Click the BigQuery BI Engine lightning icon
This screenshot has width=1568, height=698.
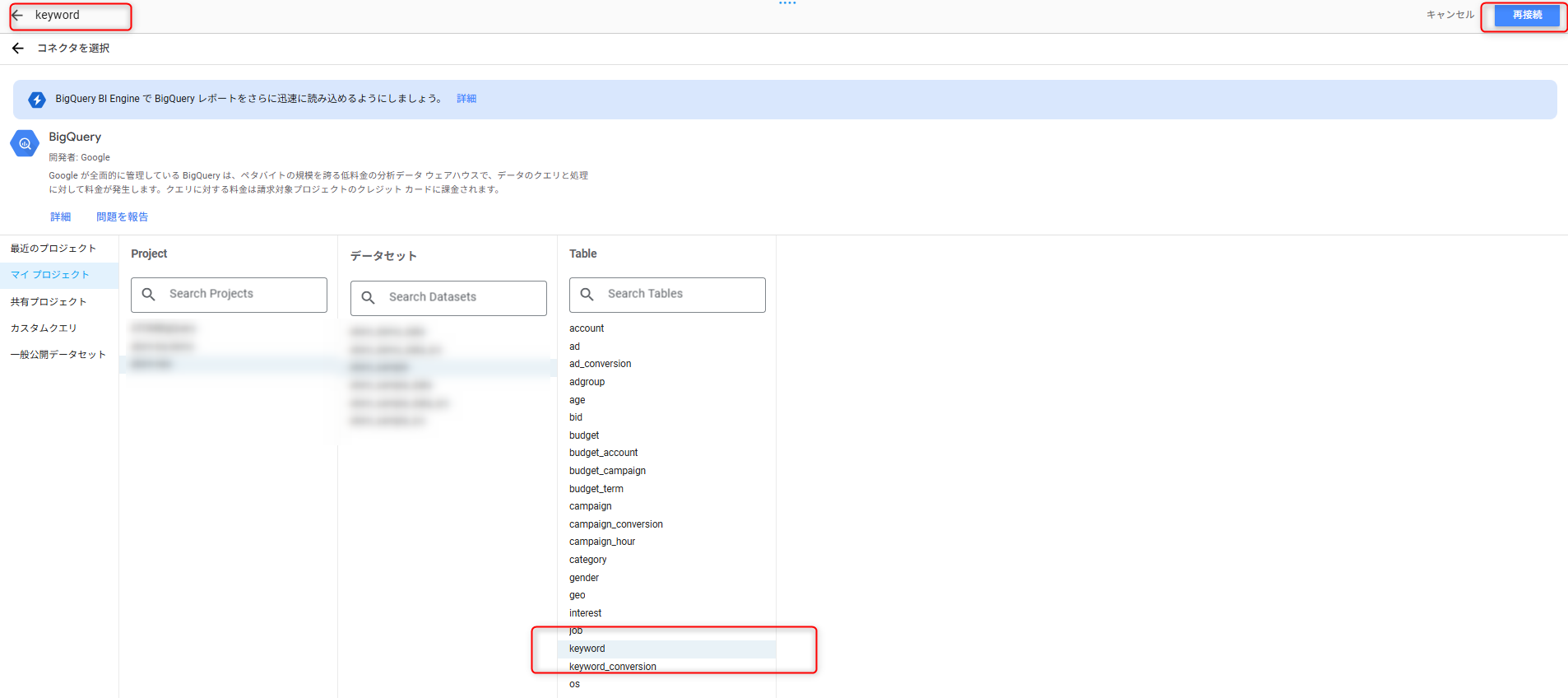37,100
